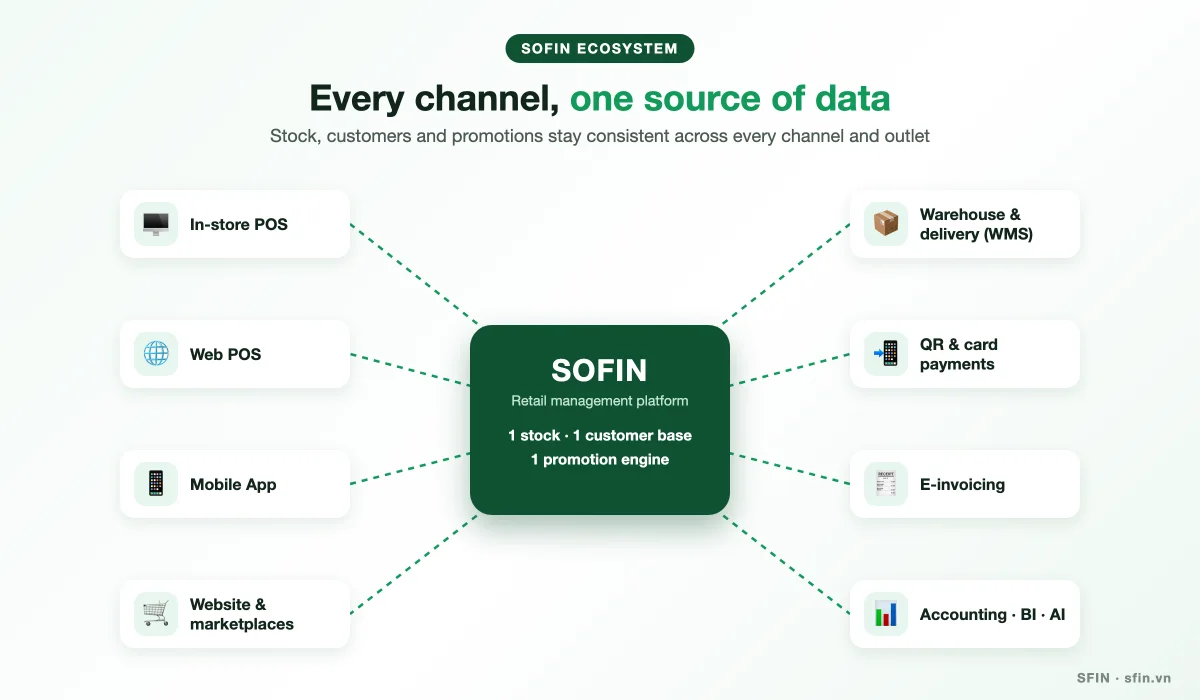Open the SFIN · sfin.vn footer link
The height and width of the screenshot is (700, 1200).
point(1124,678)
